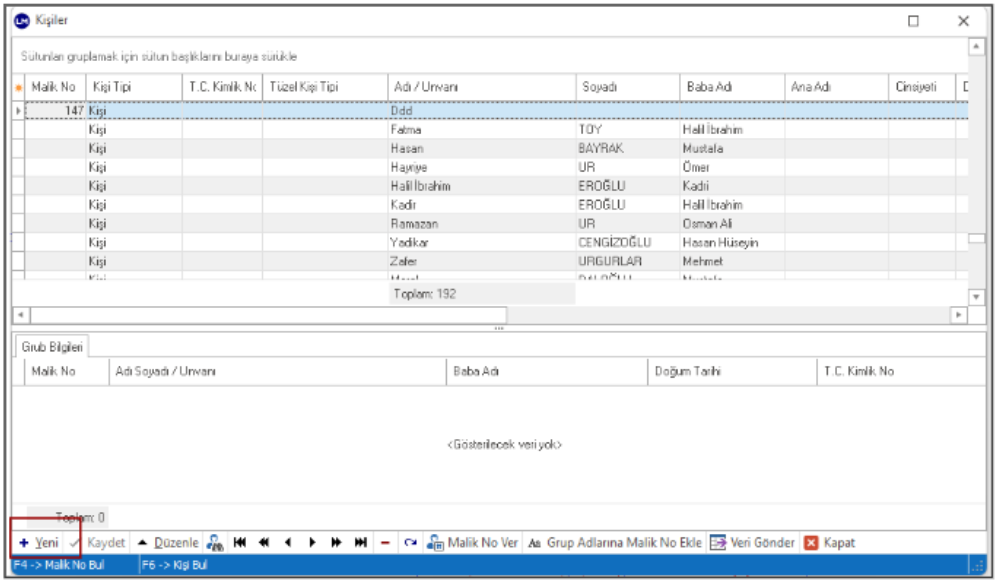Go to previous page of records
The width and height of the screenshot is (997, 582).
point(264,543)
